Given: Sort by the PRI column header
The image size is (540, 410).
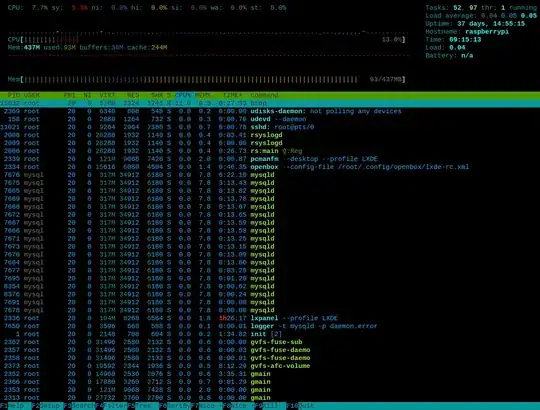Looking at the screenshot, I should point(70,95).
